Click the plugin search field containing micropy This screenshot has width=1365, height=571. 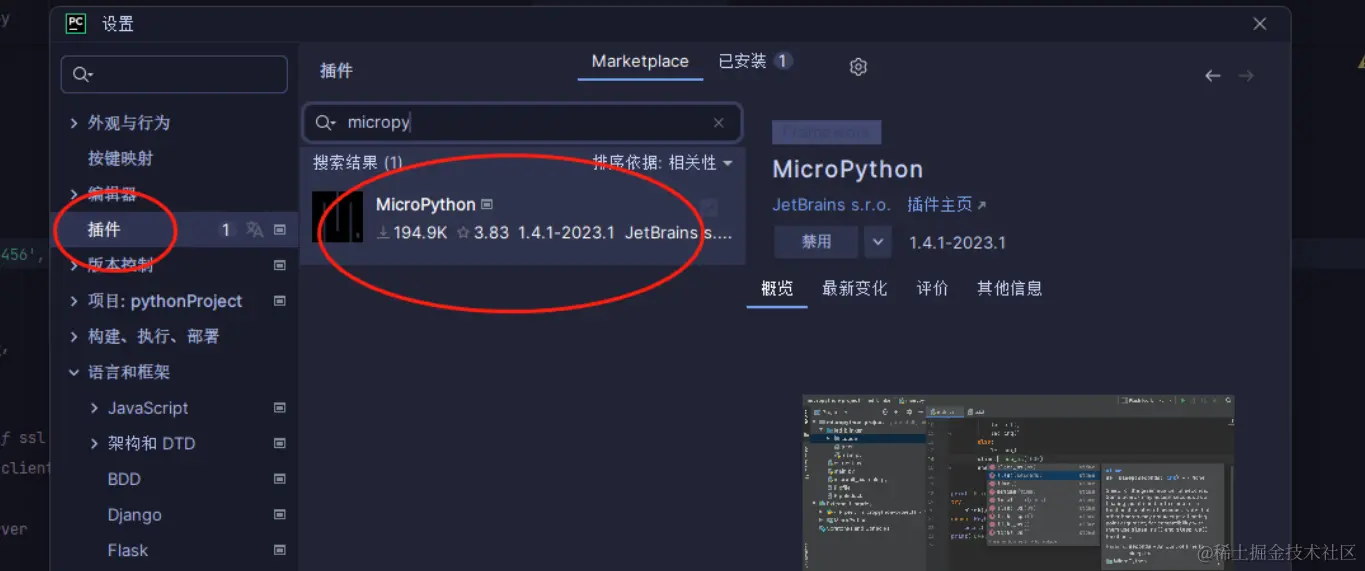pyautogui.click(x=522, y=123)
